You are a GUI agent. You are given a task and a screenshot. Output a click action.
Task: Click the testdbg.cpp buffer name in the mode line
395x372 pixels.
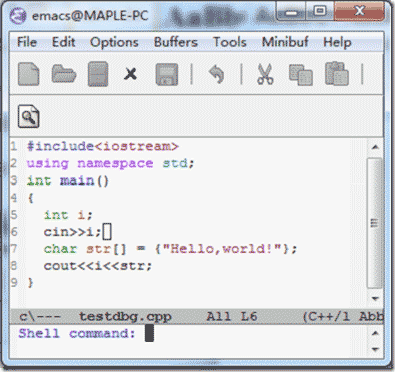click(125, 316)
